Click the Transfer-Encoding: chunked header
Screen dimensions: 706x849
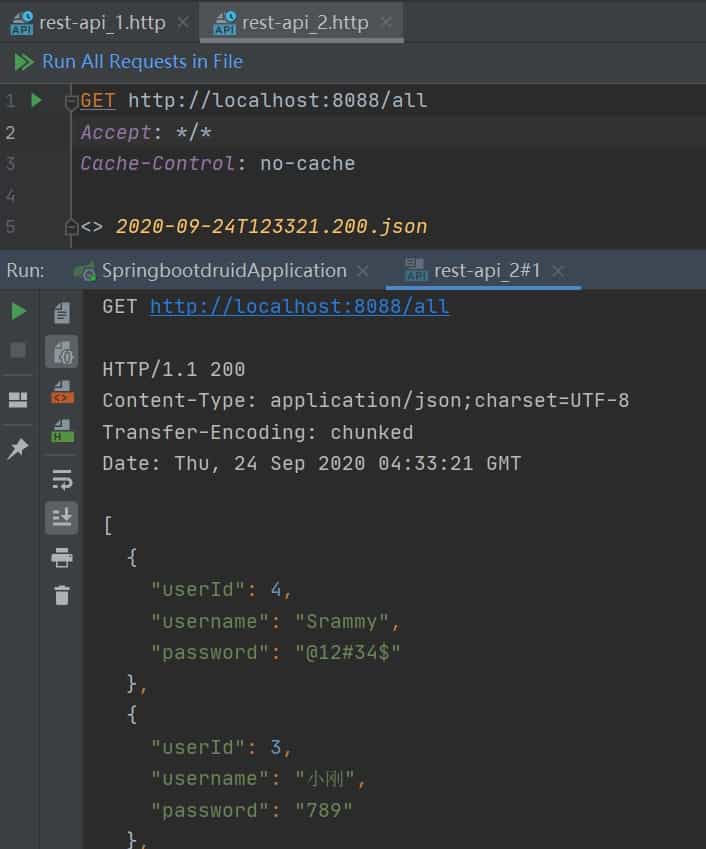[x=258, y=432]
